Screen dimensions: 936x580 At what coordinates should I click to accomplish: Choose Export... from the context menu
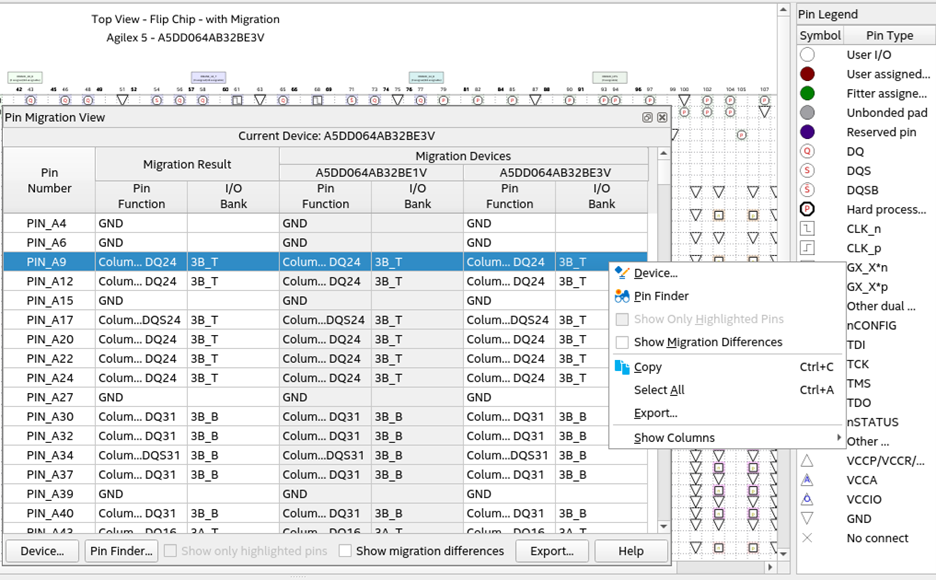coord(655,413)
